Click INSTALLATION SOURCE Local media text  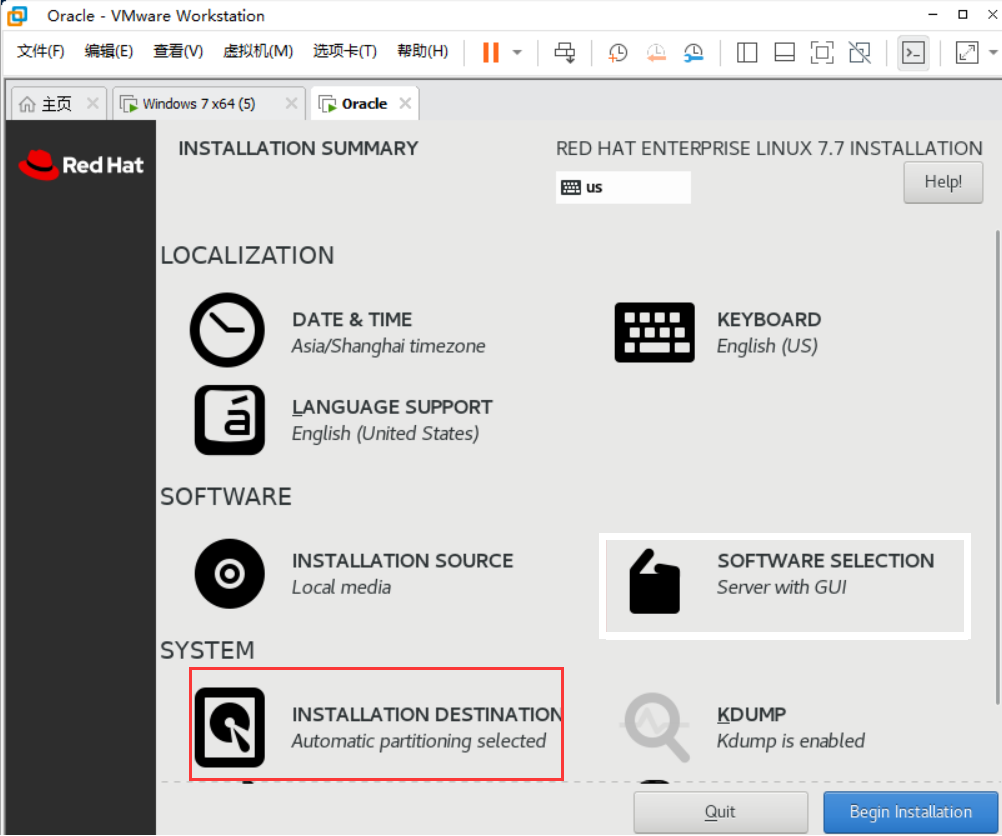(403, 573)
